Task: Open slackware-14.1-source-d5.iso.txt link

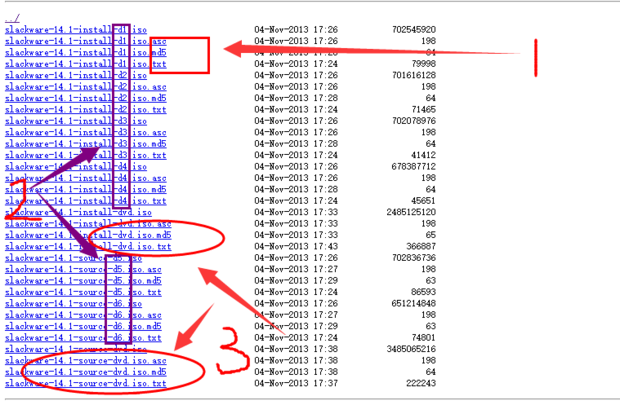Action: [x=83, y=292]
